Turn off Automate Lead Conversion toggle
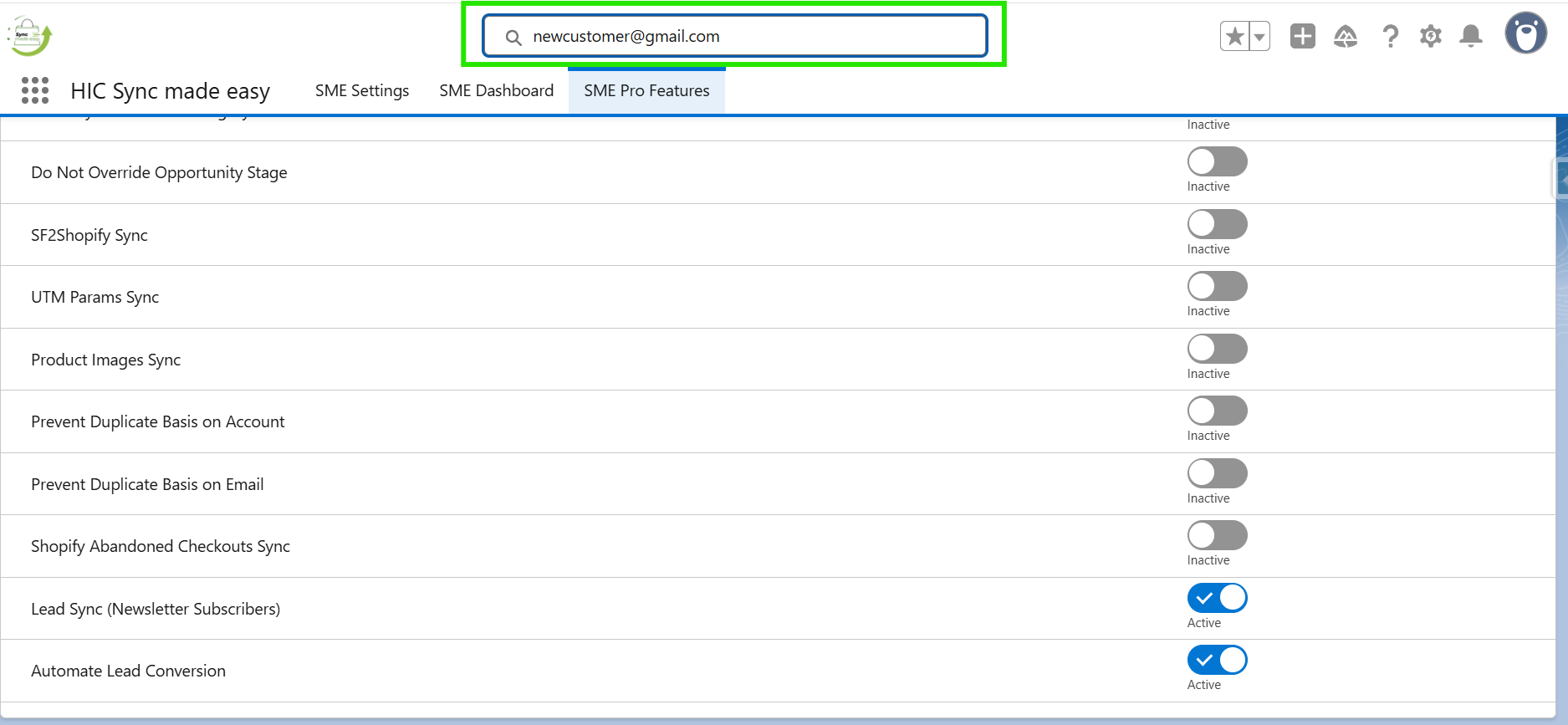The height and width of the screenshot is (725, 1568). (x=1218, y=660)
